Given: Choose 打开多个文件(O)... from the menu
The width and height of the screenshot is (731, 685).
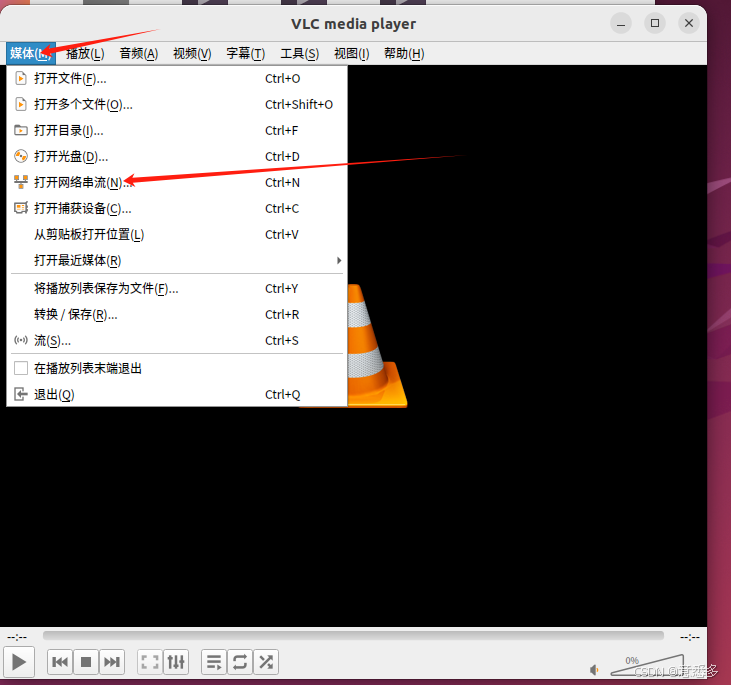Looking at the screenshot, I should (x=177, y=104).
